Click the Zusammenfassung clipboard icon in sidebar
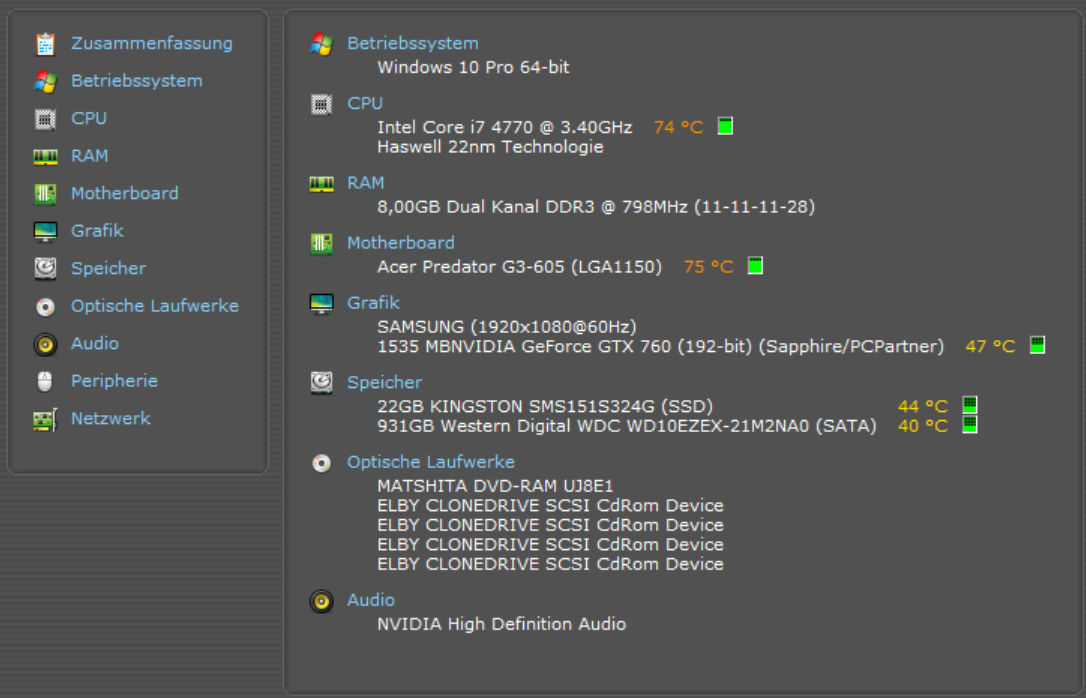This screenshot has height=698, width=1086. 46,44
